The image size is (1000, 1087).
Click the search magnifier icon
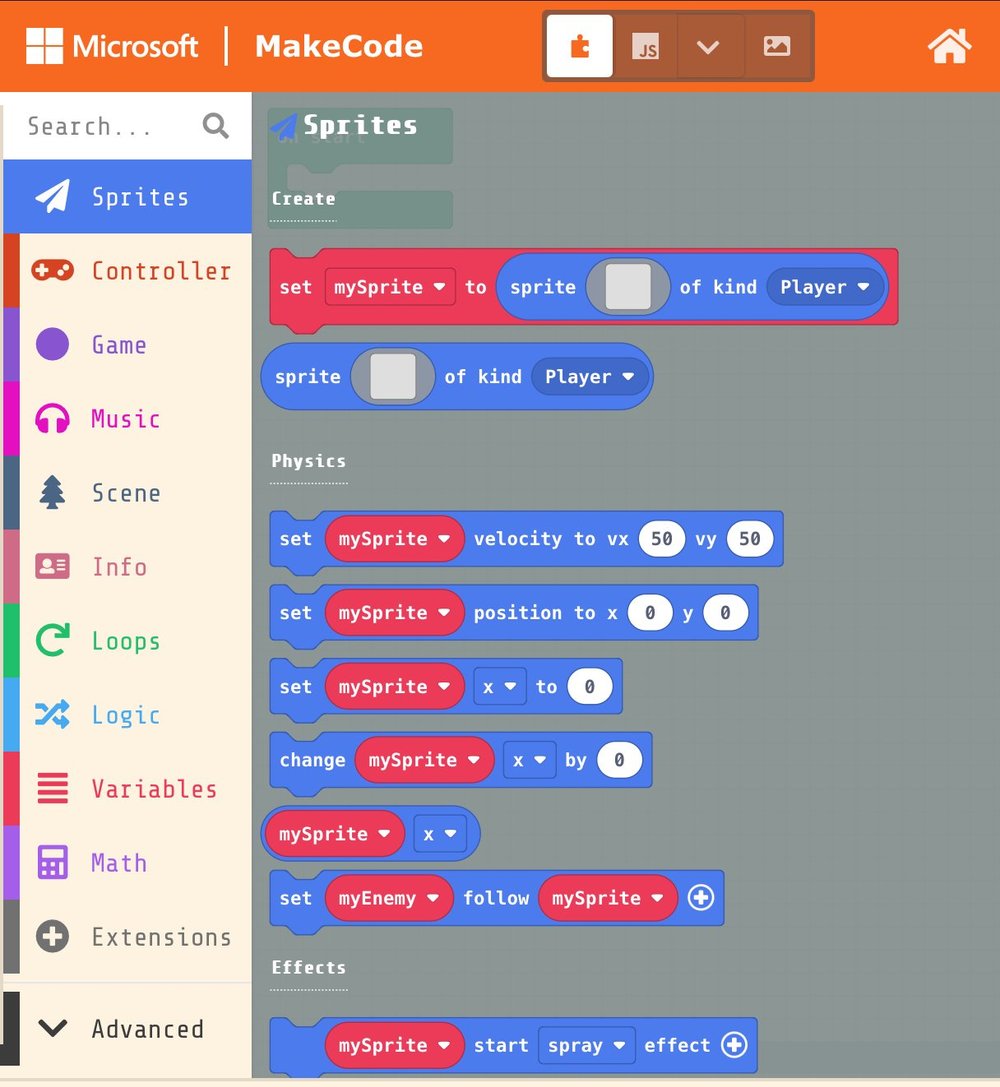point(215,126)
